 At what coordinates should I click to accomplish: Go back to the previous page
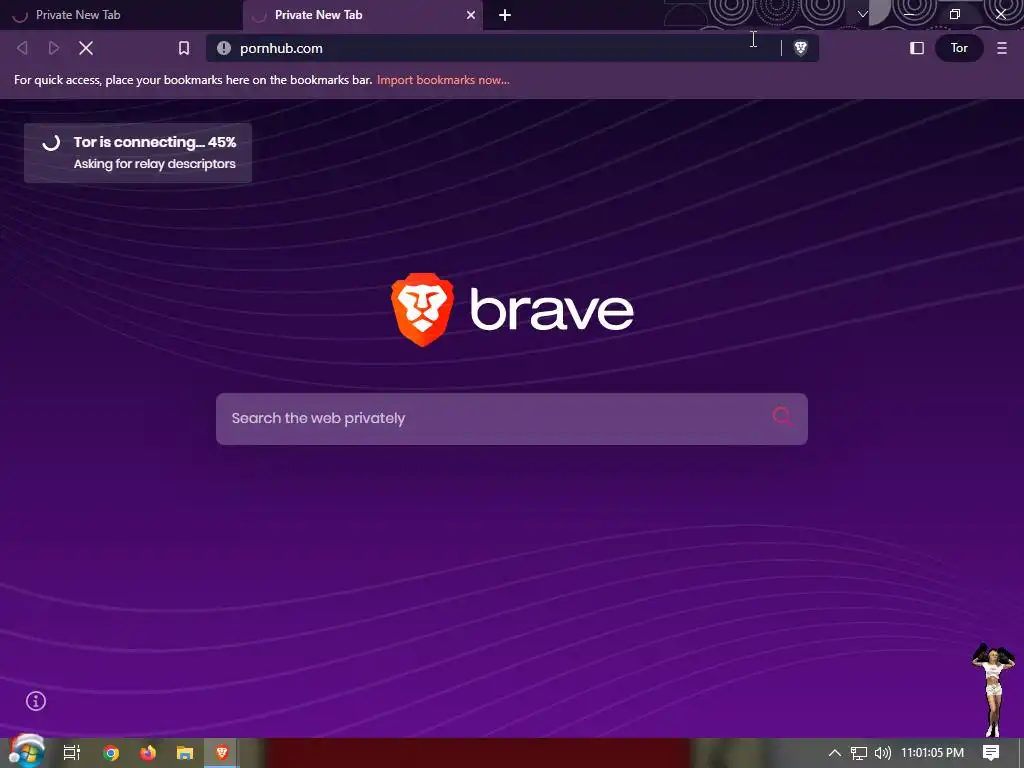click(x=22, y=48)
